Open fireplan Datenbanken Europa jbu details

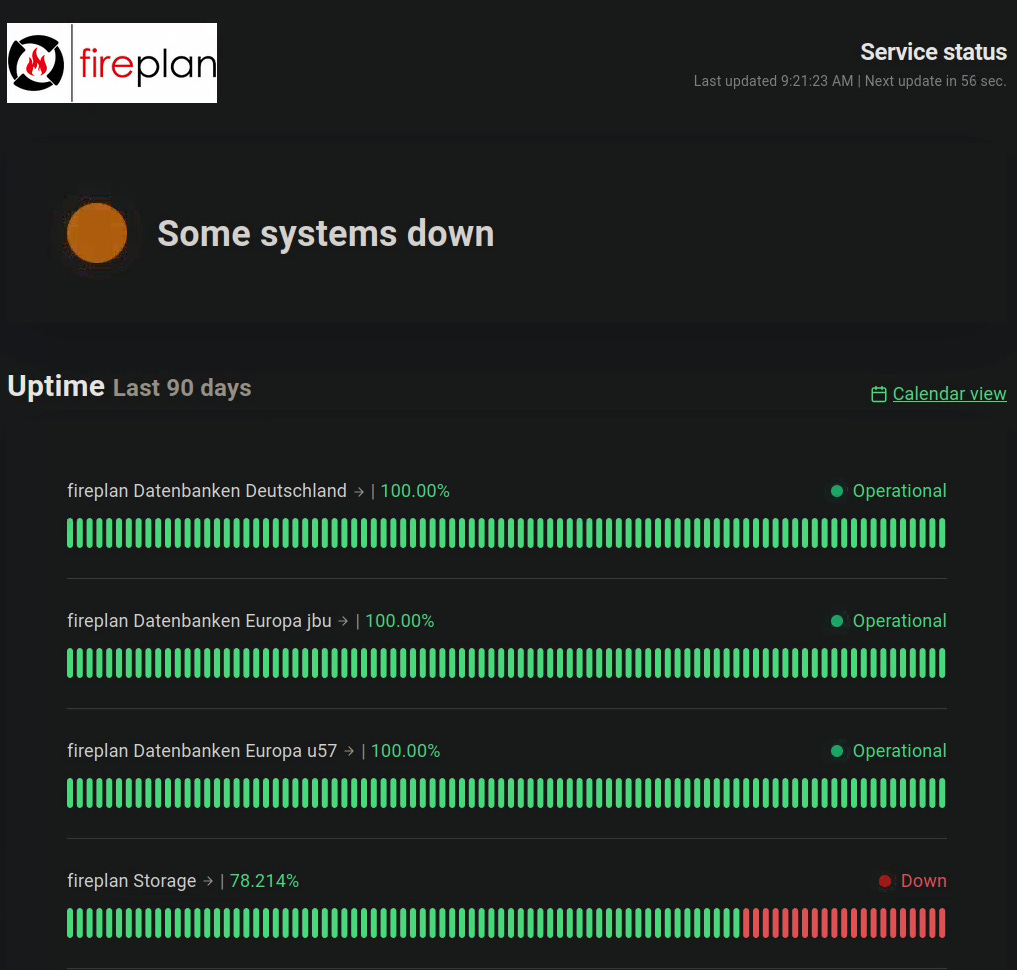[199, 621]
